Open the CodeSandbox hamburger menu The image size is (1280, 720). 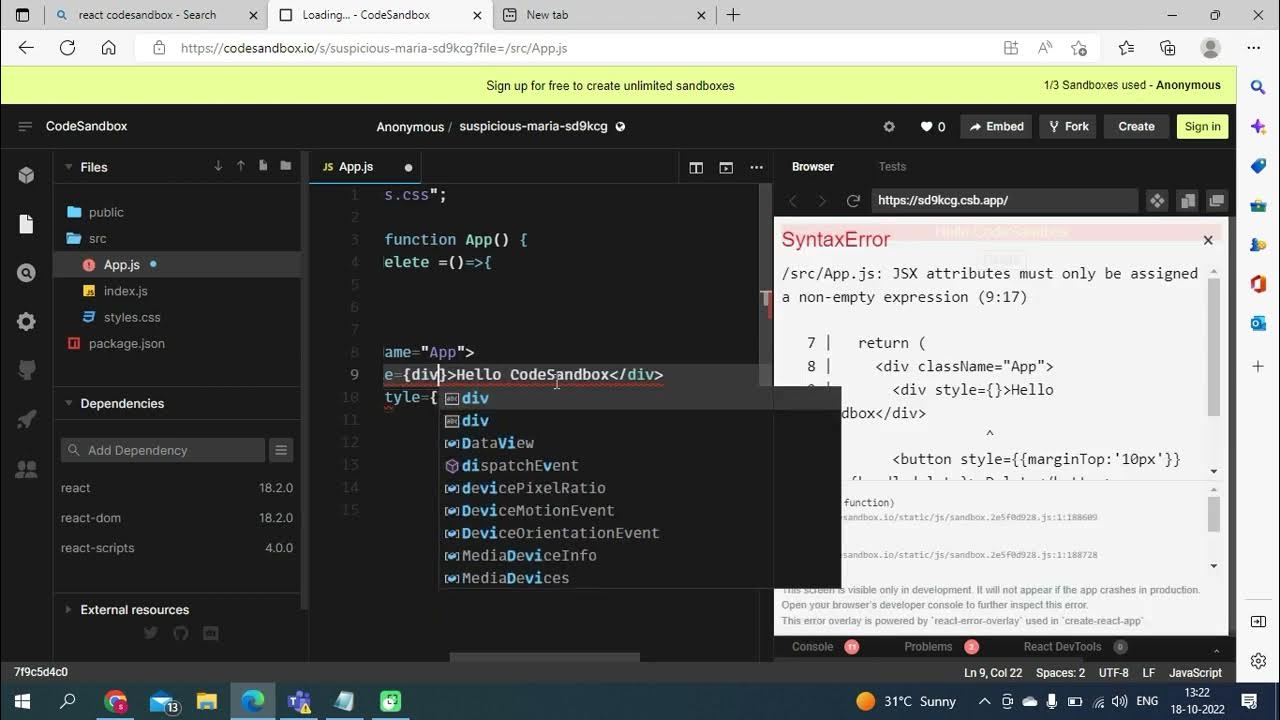coord(25,126)
